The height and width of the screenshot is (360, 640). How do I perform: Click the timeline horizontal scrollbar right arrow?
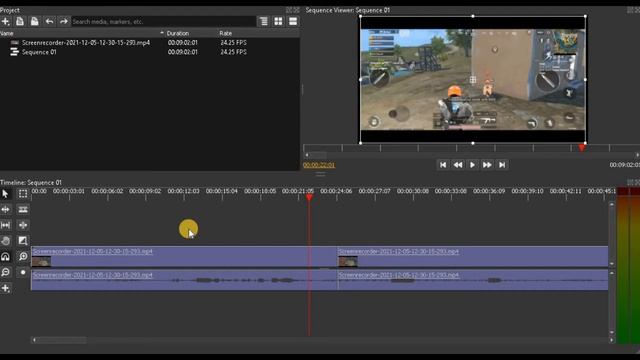coord(611,340)
